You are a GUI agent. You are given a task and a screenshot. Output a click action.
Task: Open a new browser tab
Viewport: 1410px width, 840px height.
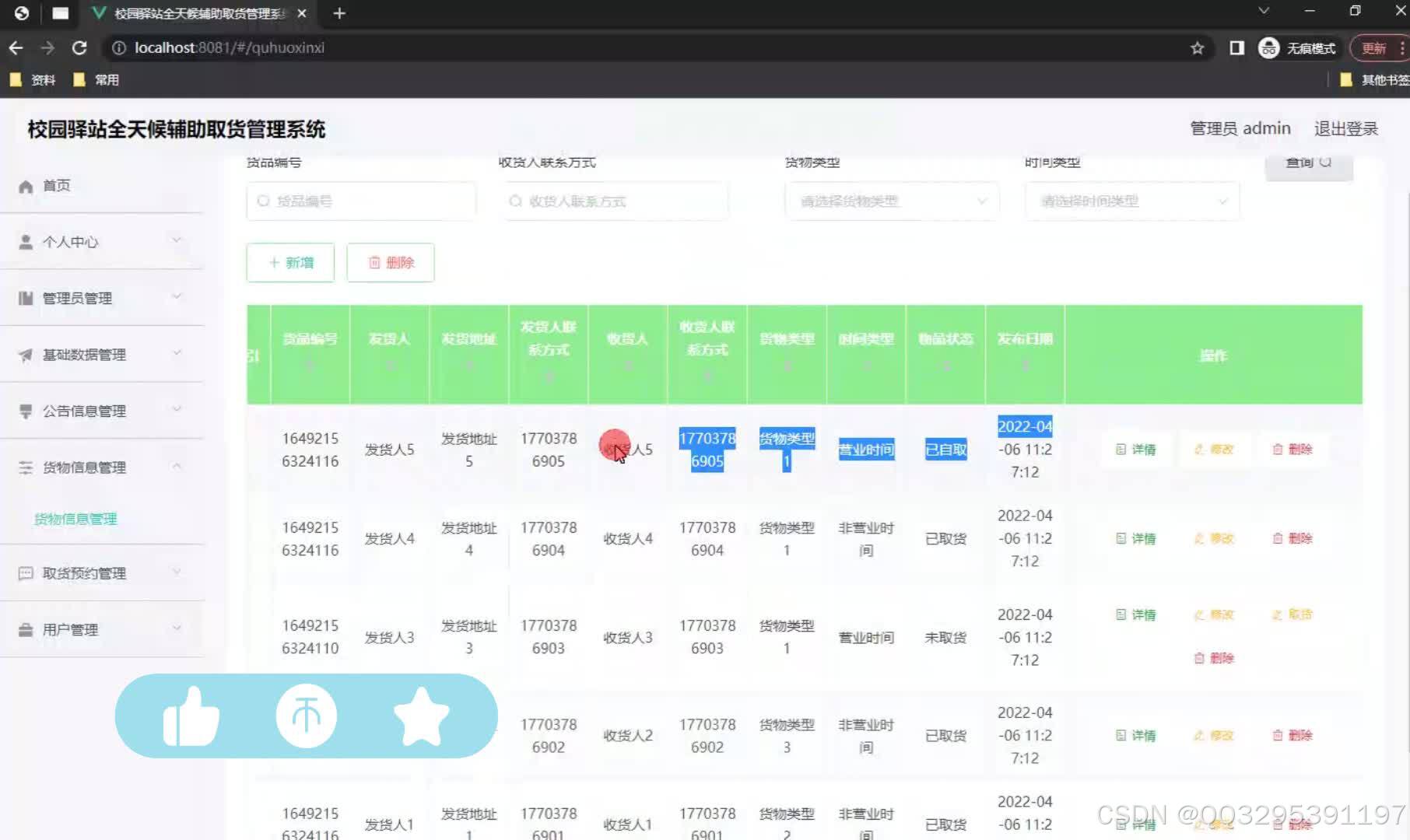339,13
